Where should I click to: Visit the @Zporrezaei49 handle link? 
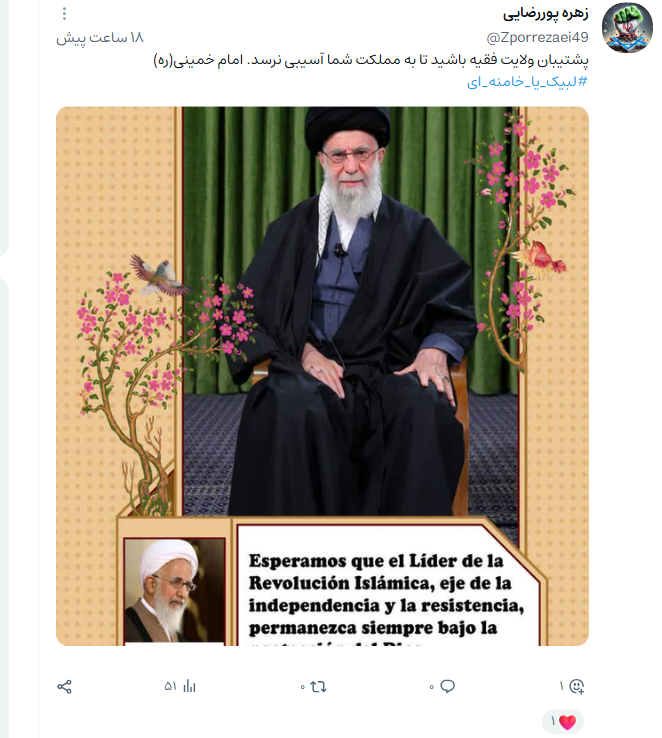(x=537, y=37)
